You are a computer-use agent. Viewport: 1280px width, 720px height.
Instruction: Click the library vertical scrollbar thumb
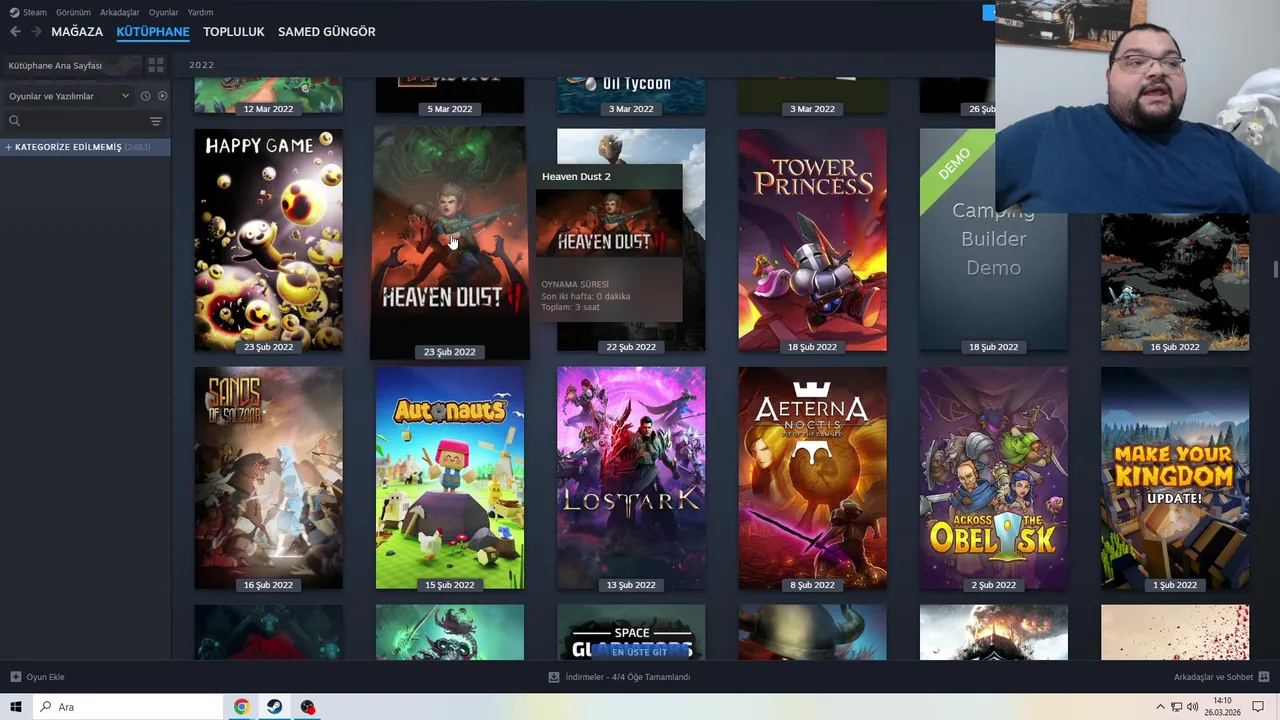point(1275,270)
